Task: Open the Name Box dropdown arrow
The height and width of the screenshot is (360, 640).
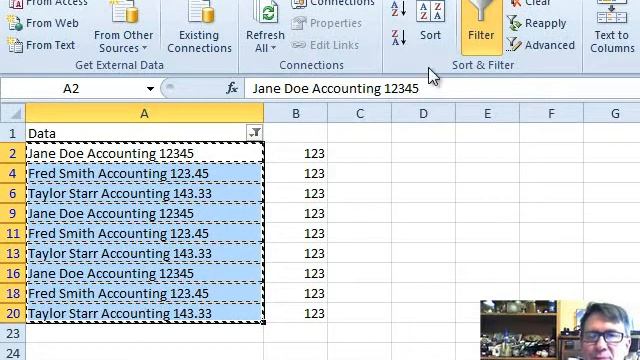Action: [150, 89]
